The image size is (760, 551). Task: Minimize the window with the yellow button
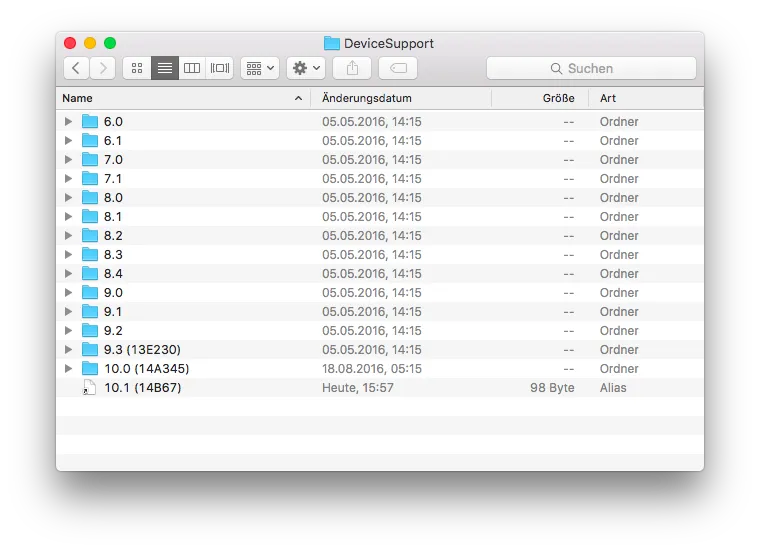pos(90,43)
